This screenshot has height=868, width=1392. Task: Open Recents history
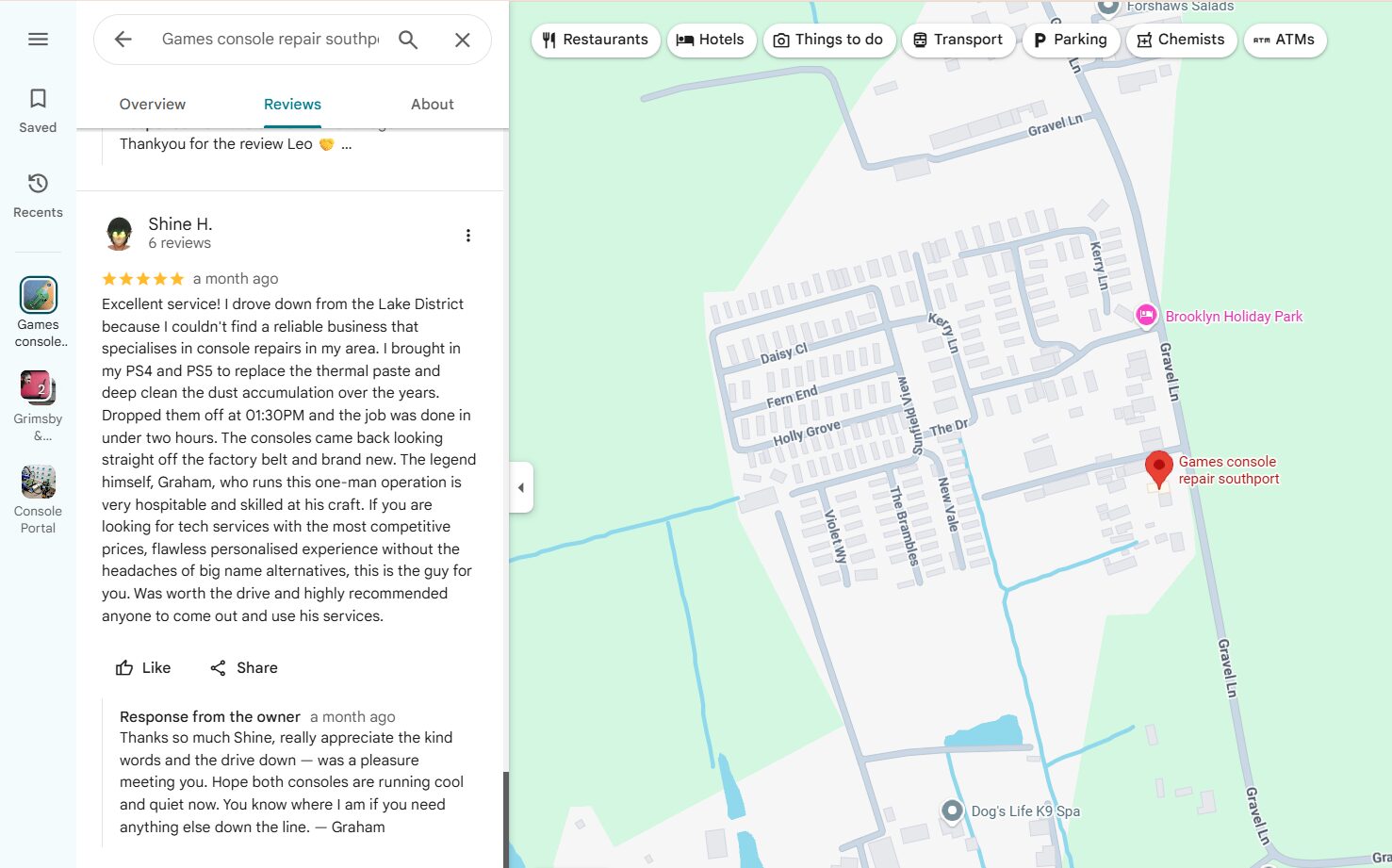click(38, 195)
